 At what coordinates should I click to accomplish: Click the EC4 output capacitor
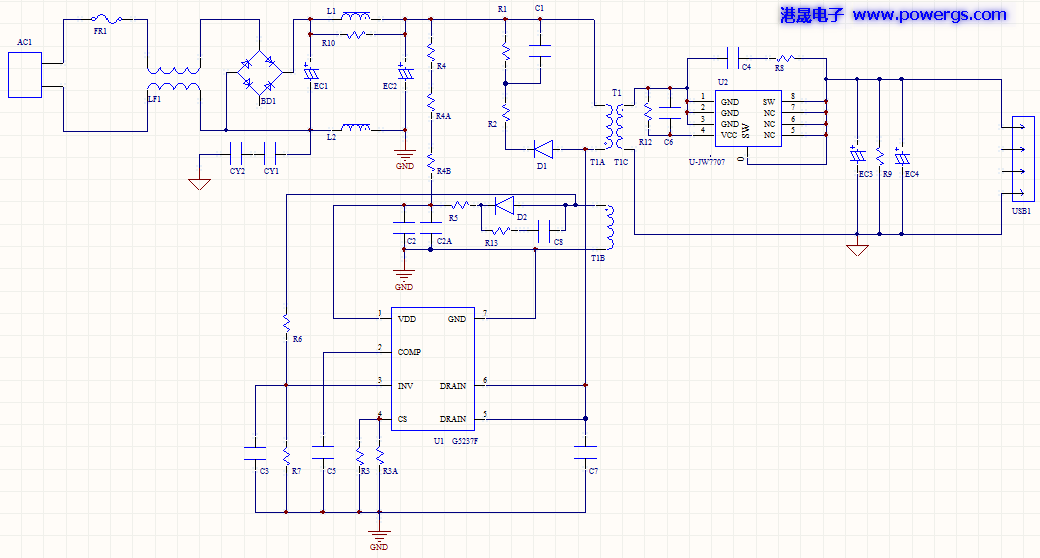coord(902,158)
